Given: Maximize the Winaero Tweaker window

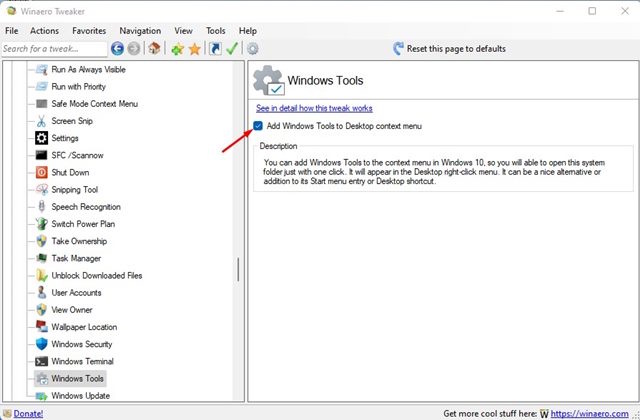Looking at the screenshot, I should click(592, 11).
